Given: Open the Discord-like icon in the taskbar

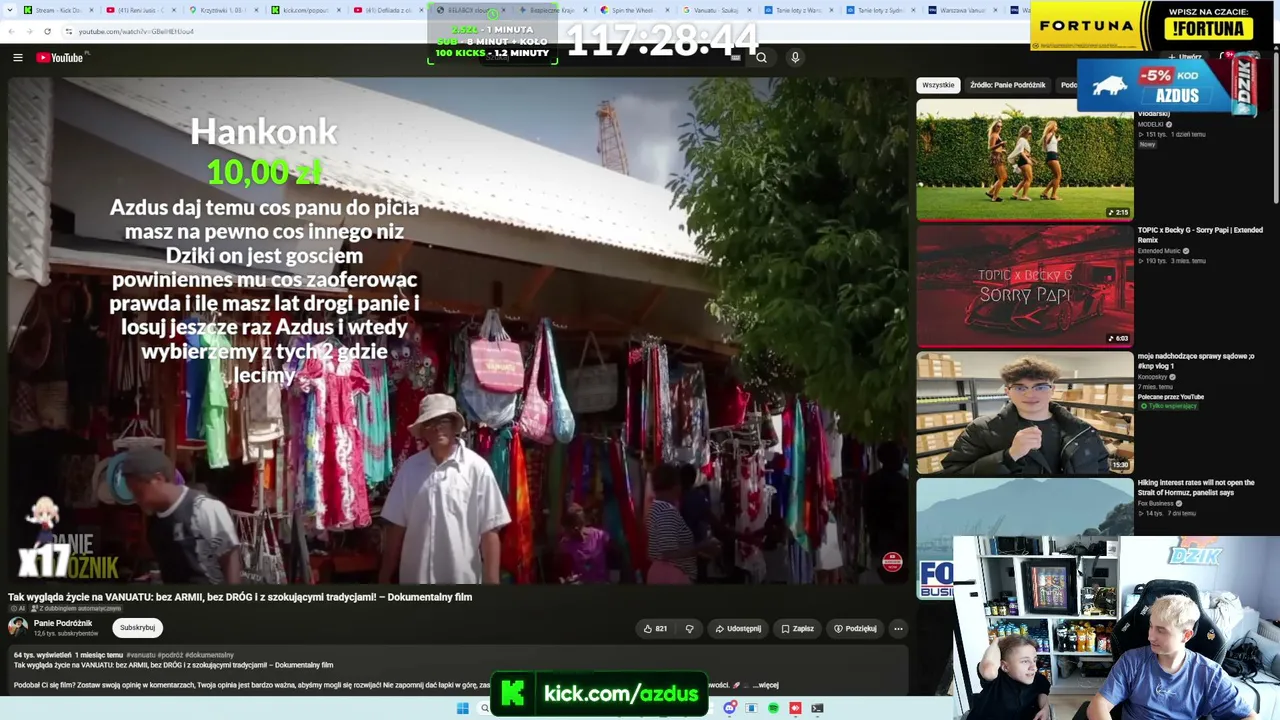Looking at the screenshot, I should pos(730,709).
